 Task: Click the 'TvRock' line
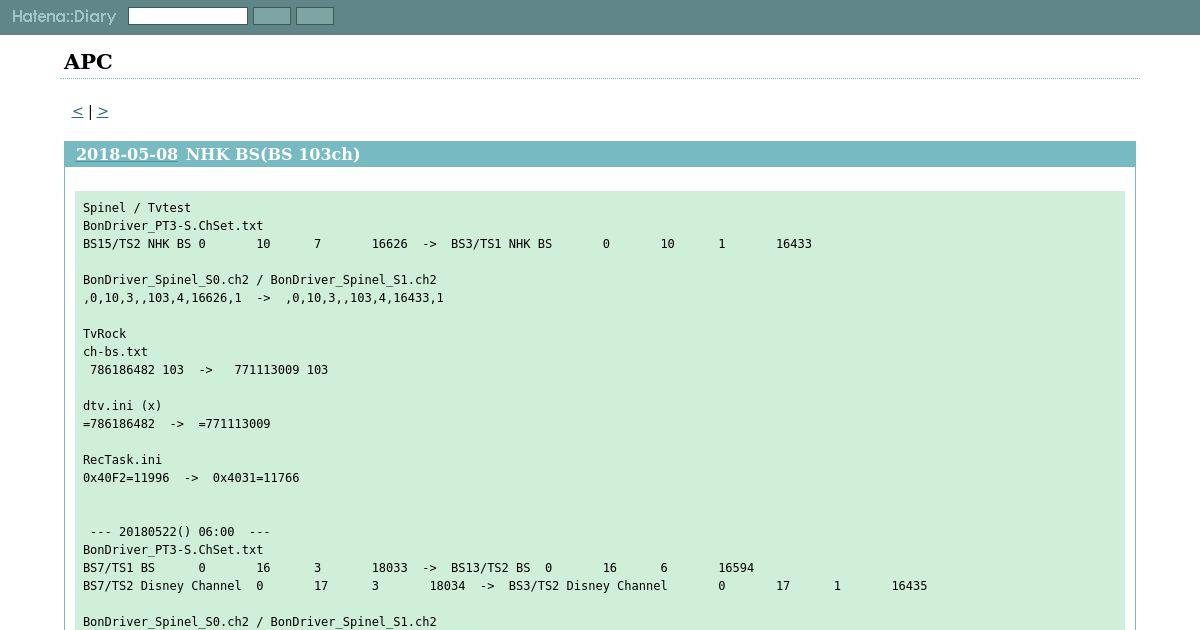coord(105,334)
